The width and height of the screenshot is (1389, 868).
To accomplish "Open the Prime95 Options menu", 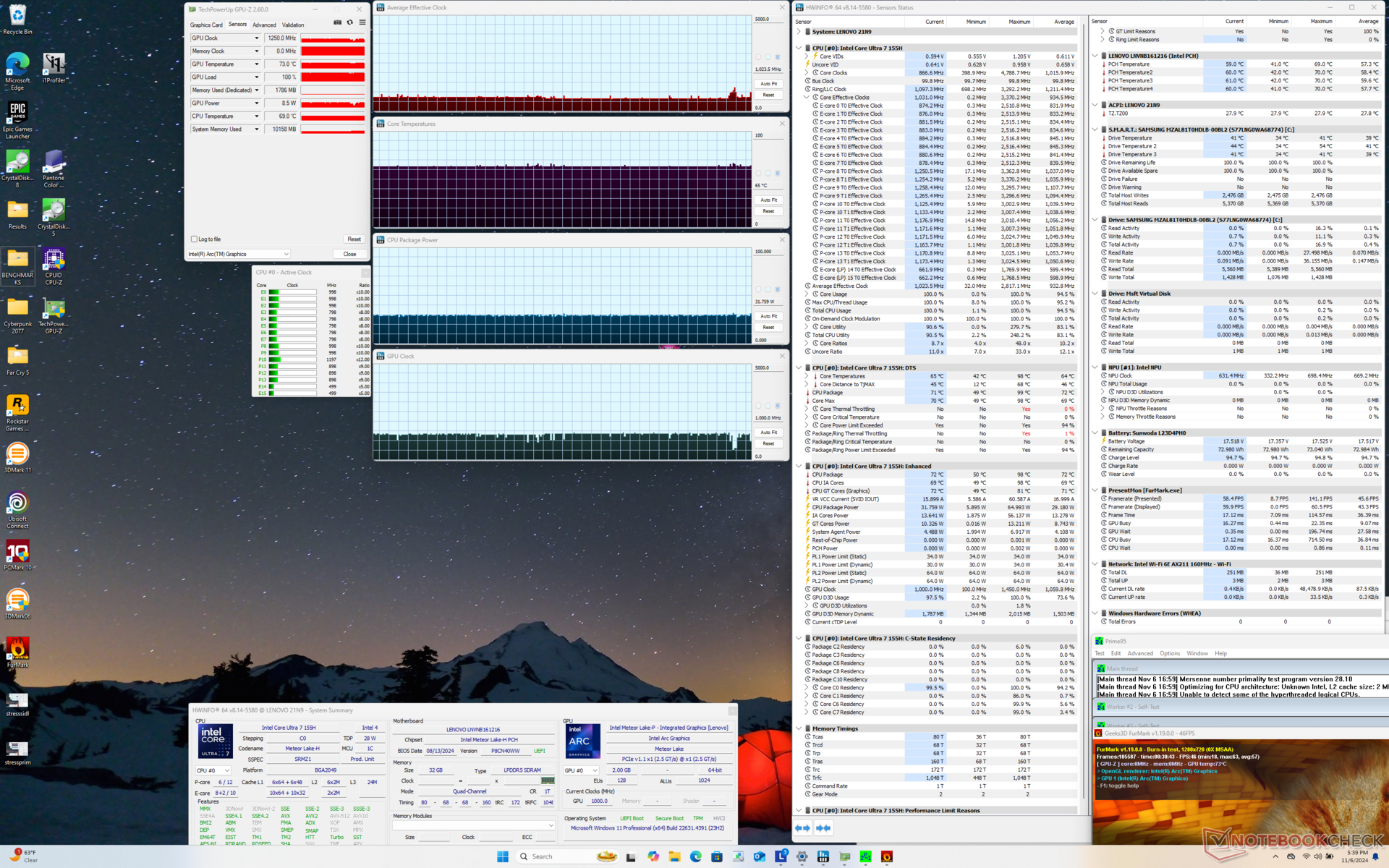I will click(x=1170, y=653).
